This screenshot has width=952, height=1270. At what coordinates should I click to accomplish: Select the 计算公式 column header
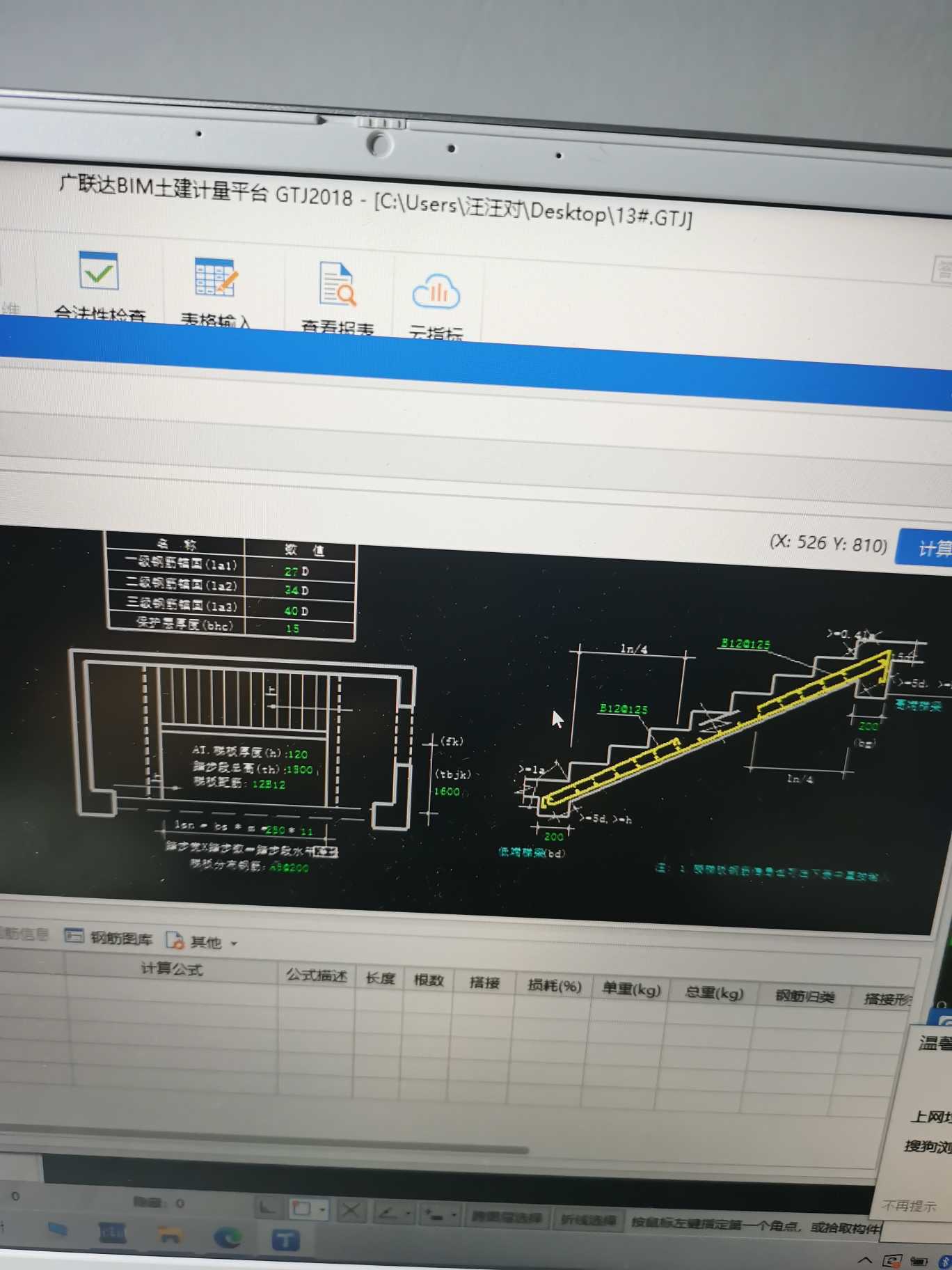pyautogui.click(x=172, y=969)
